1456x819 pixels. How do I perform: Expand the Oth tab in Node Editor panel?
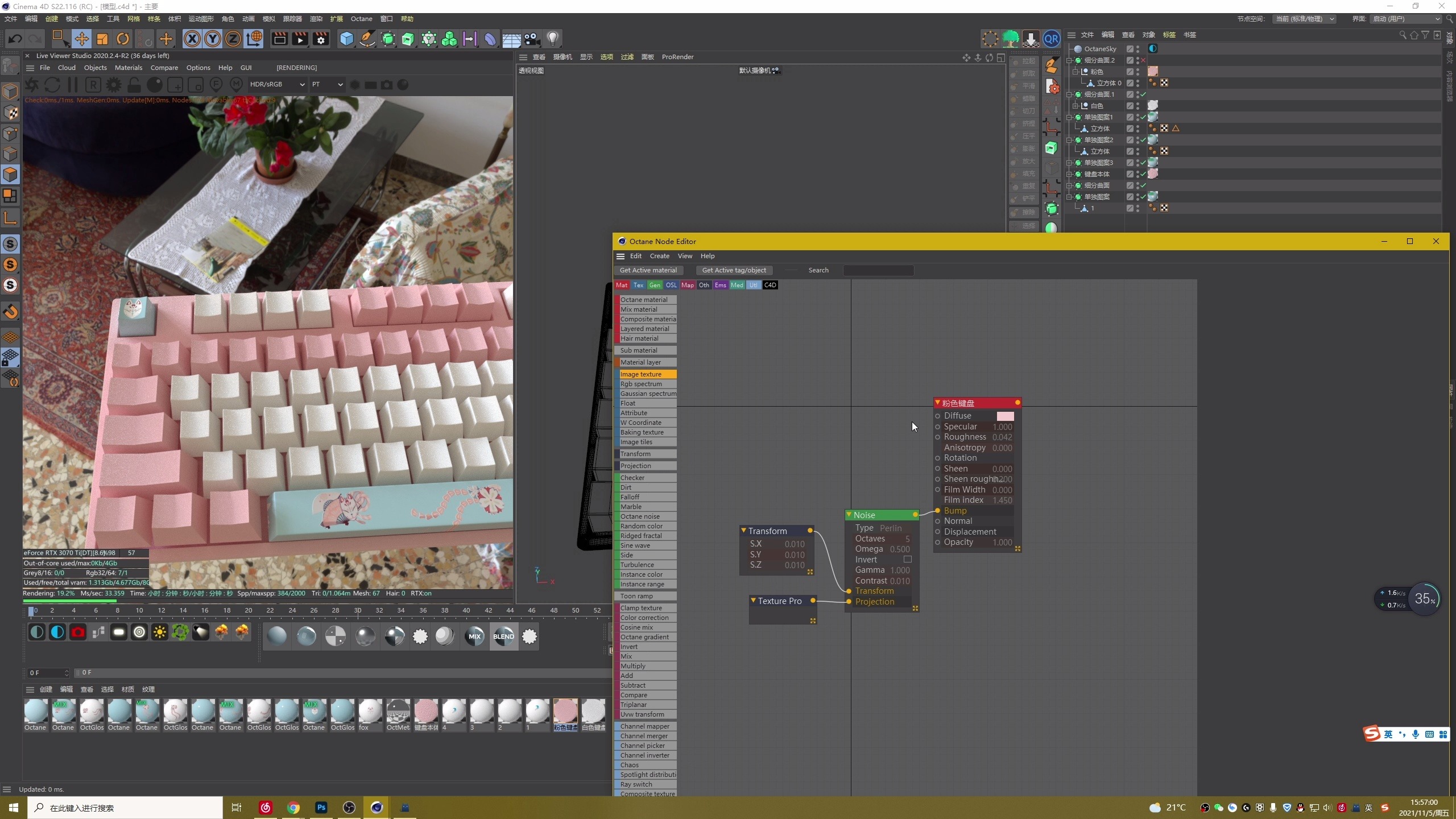(x=703, y=285)
